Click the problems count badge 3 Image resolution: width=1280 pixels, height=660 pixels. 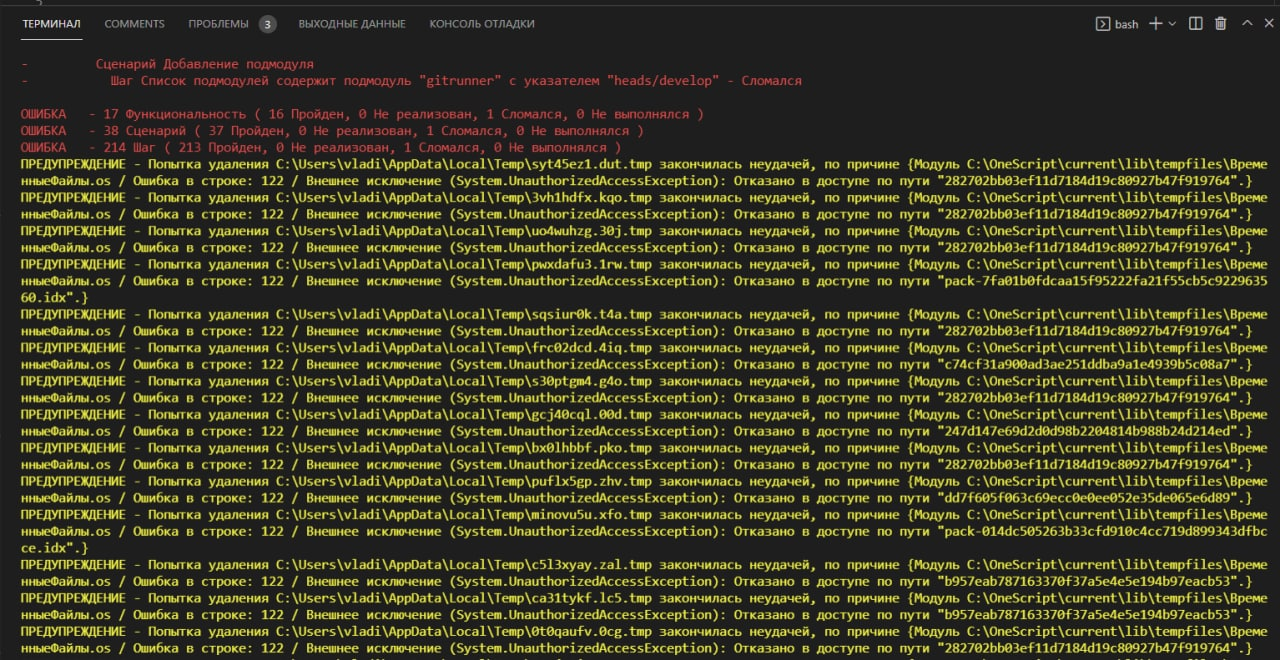pyautogui.click(x=268, y=24)
